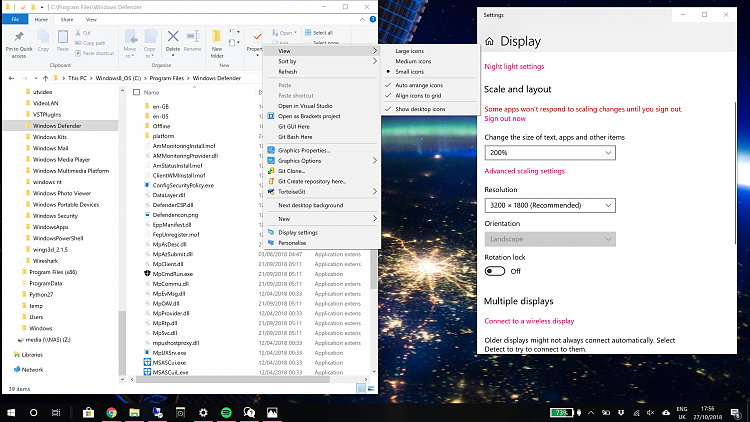Click the New folder icon
750x422 pixels.
(x=217, y=36)
